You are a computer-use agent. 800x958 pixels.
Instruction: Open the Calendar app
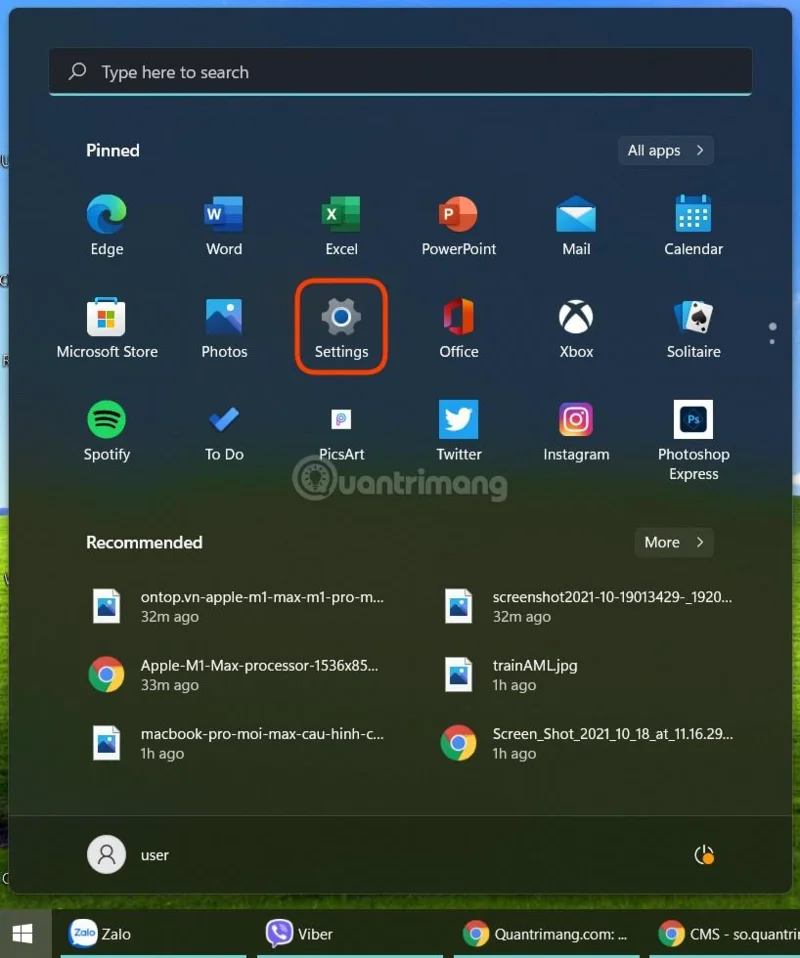(x=693, y=225)
